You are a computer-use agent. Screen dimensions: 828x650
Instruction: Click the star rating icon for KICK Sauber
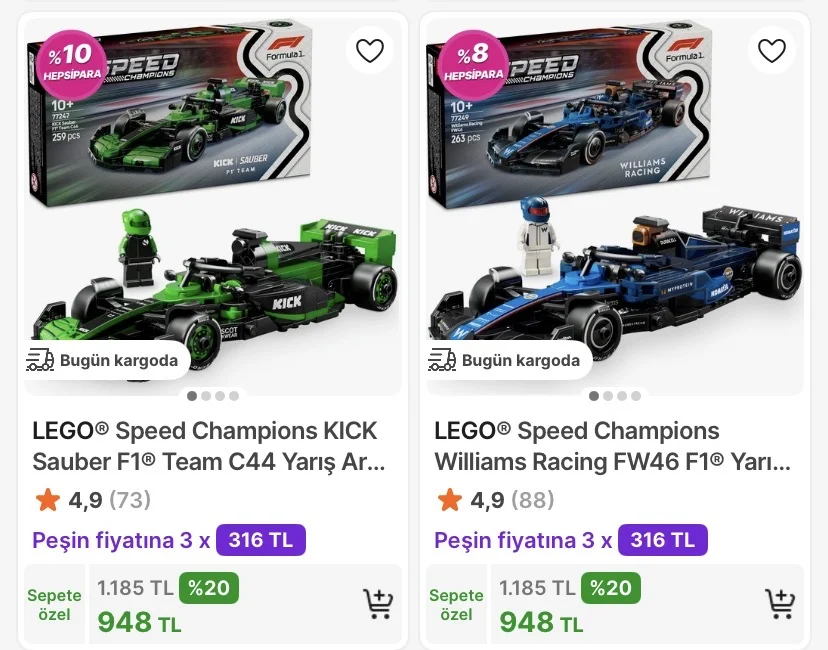pos(46,499)
